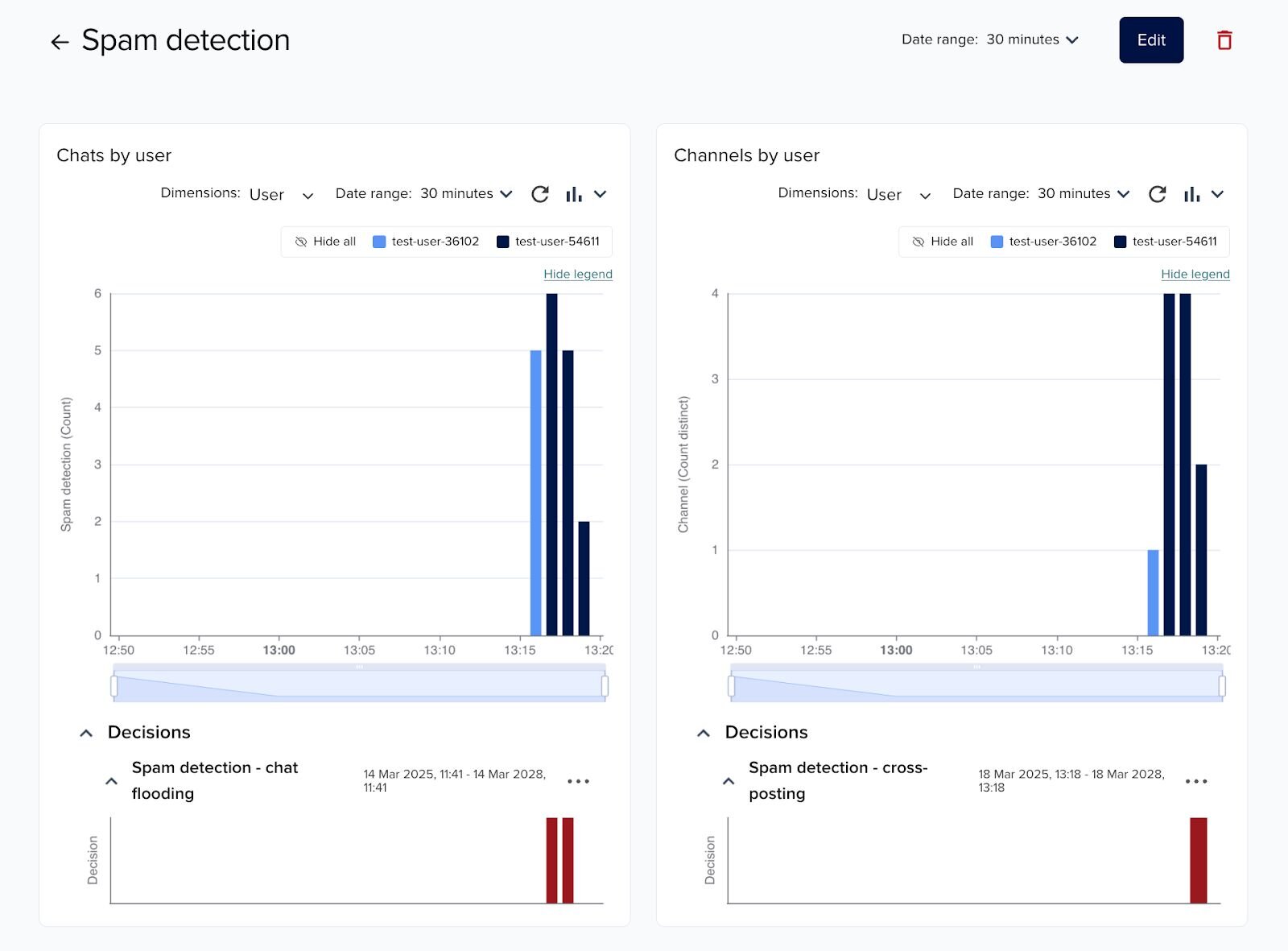Viewport: 1288px width, 951px height.
Task: Select the Spam detection - chat flooding decision title
Action: 215,780
